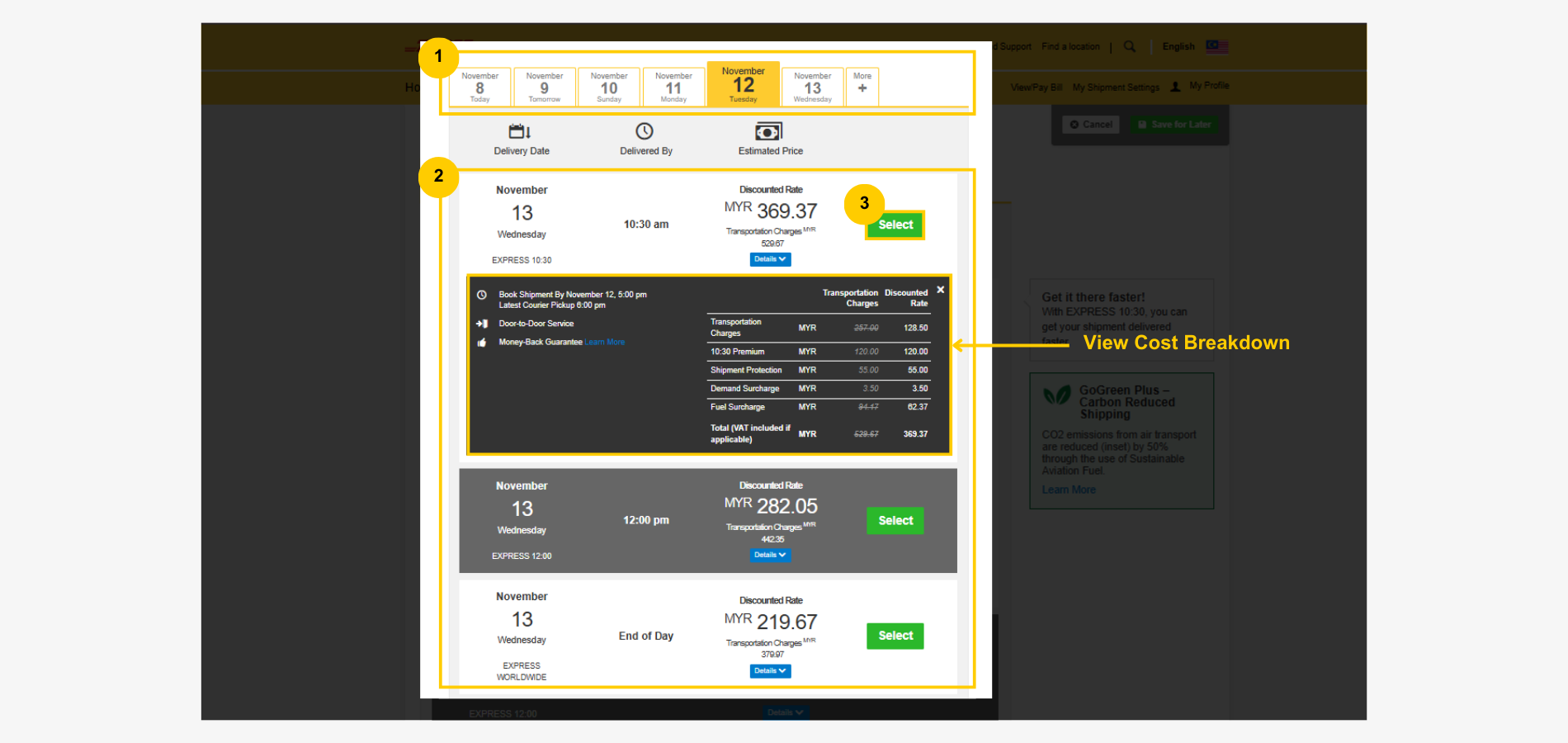1568x743 pixels.
Task: Collapse Details under the MYR 369.37 rate
Action: [x=770, y=259]
